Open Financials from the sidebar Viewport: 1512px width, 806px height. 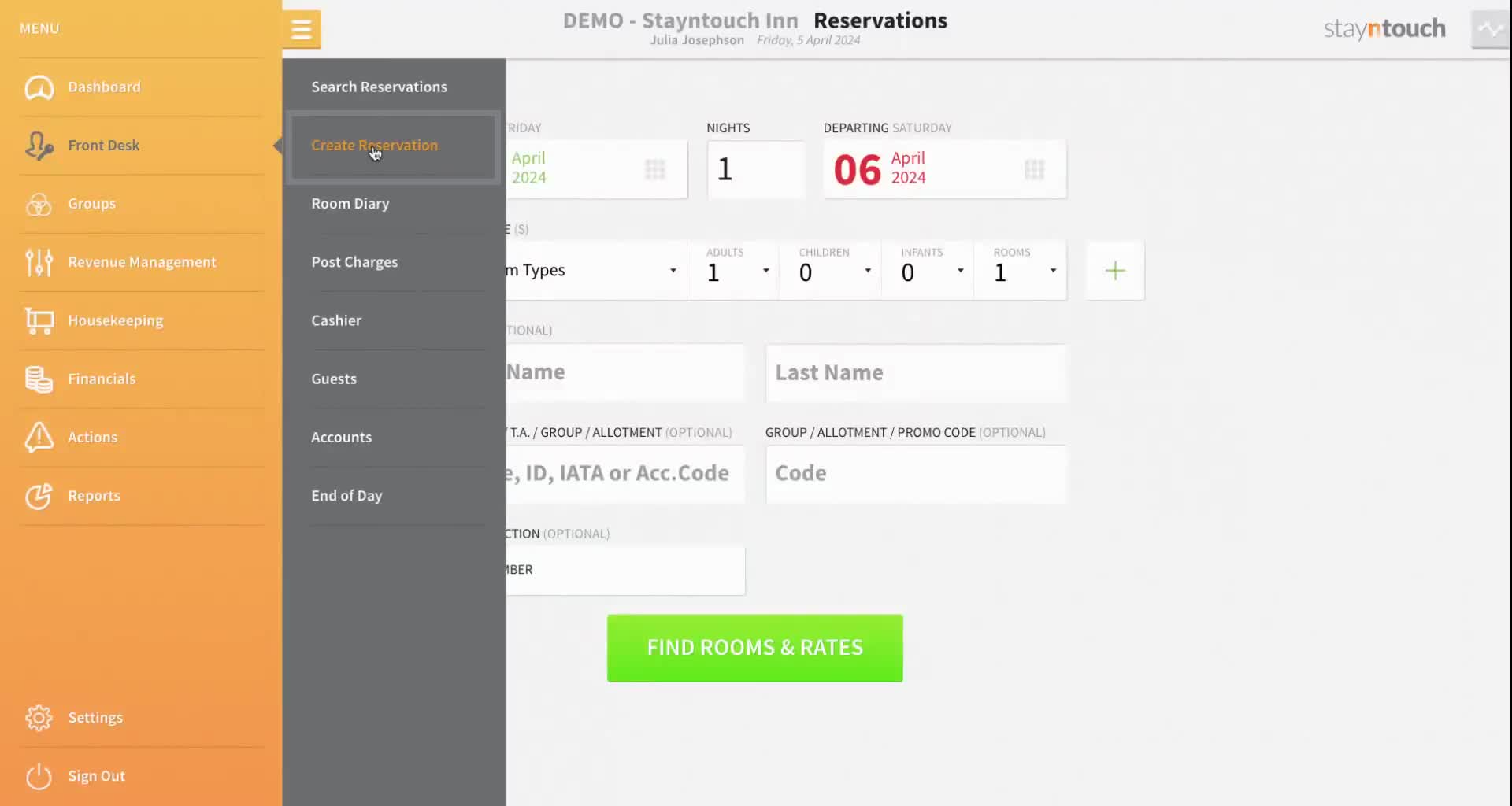(102, 379)
